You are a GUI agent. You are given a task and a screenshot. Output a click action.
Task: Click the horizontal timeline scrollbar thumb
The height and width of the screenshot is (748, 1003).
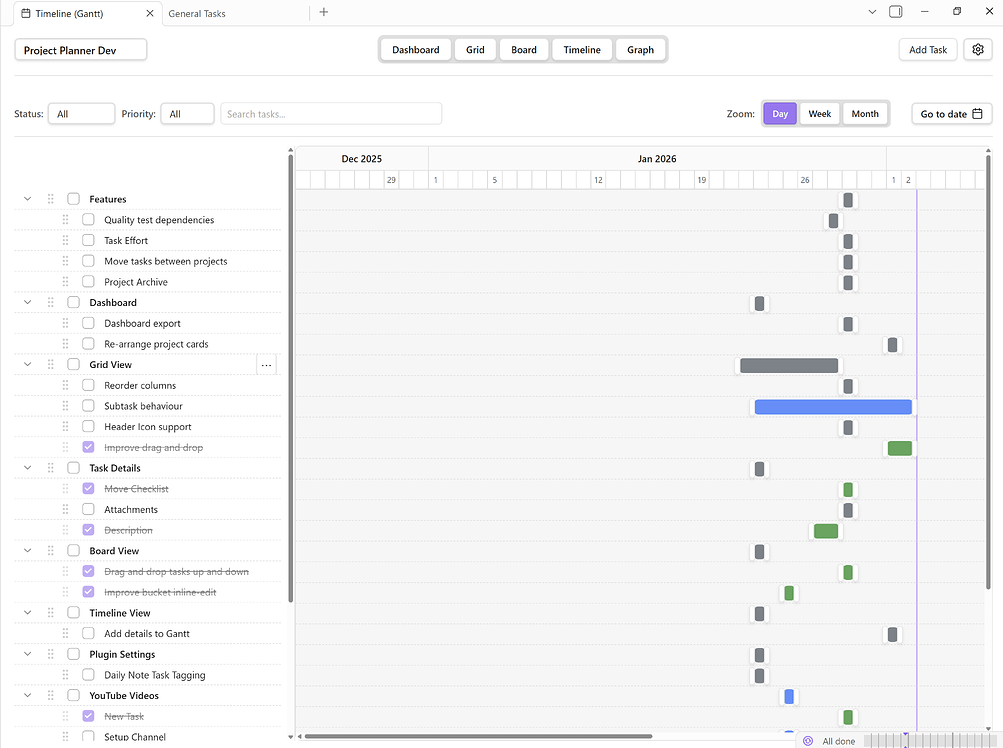[478, 736]
